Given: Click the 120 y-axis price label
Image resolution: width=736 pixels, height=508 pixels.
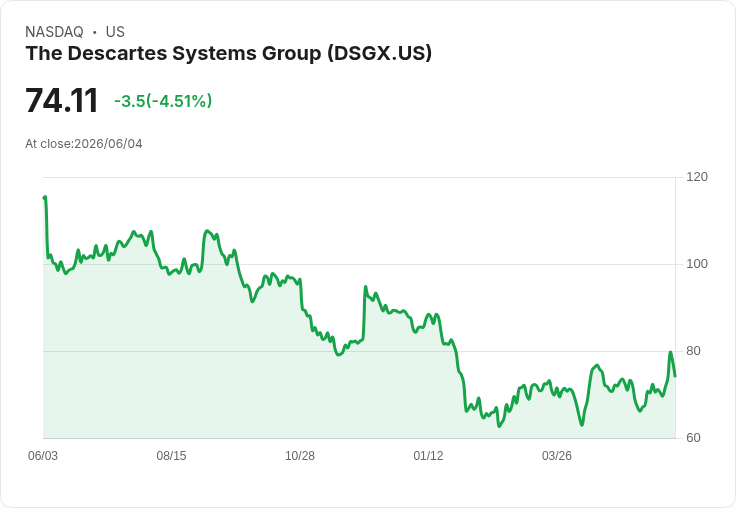Looking at the screenshot, I should (x=697, y=177).
